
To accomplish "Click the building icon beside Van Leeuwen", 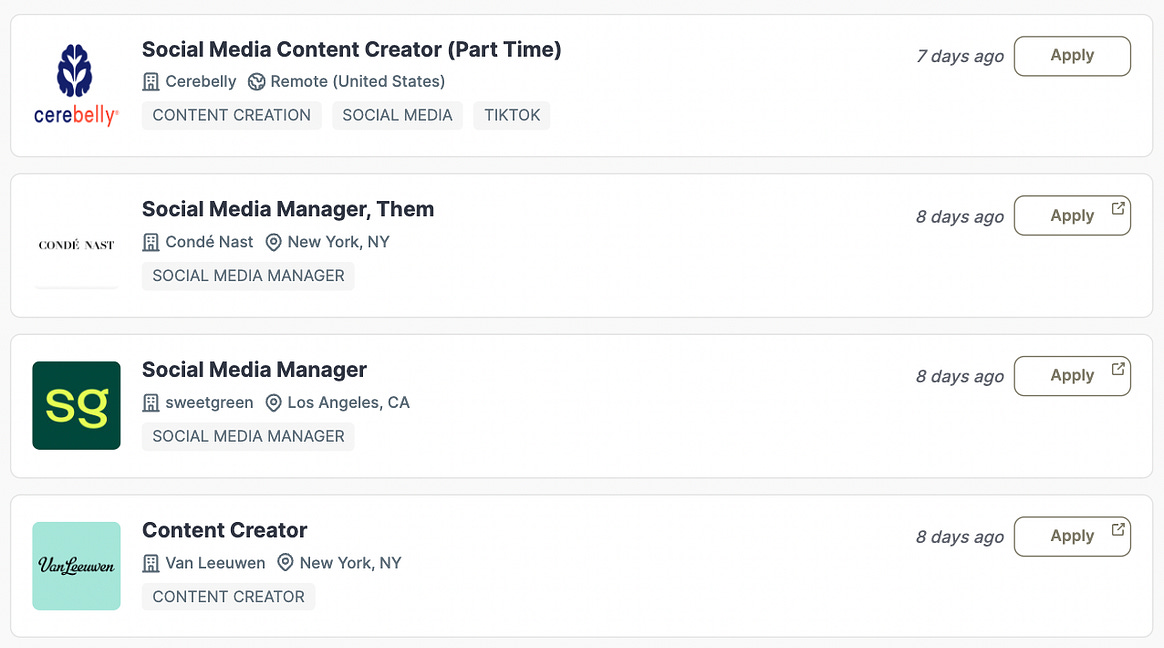I will (151, 563).
